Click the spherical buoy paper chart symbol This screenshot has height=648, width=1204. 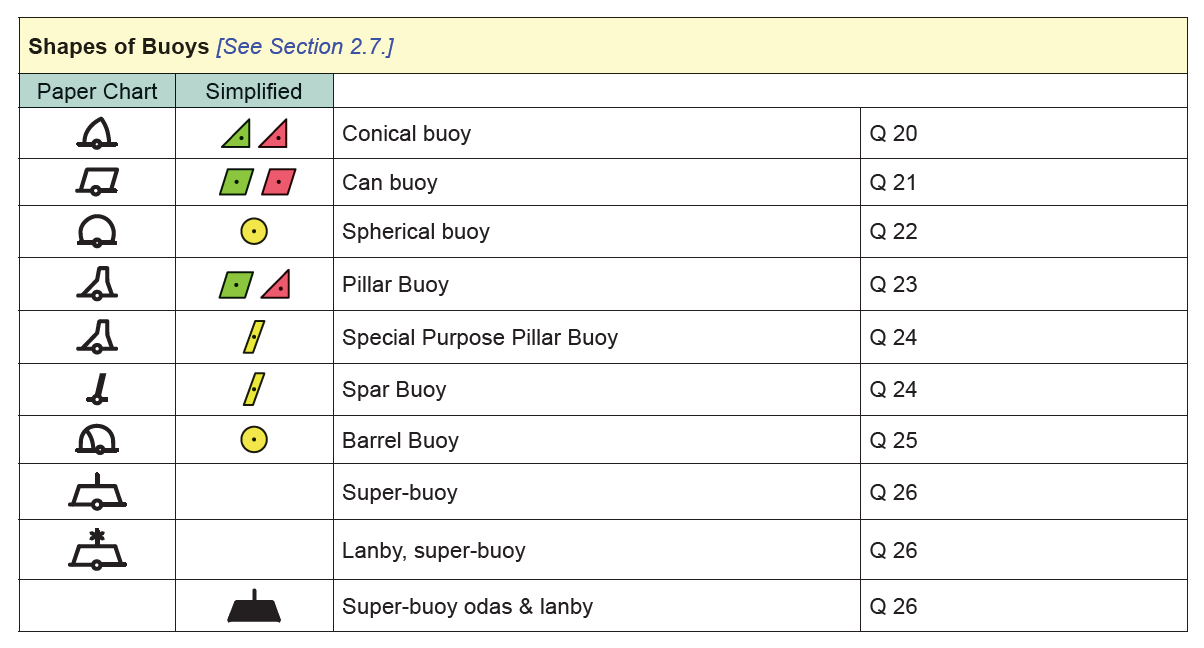(97, 231)
